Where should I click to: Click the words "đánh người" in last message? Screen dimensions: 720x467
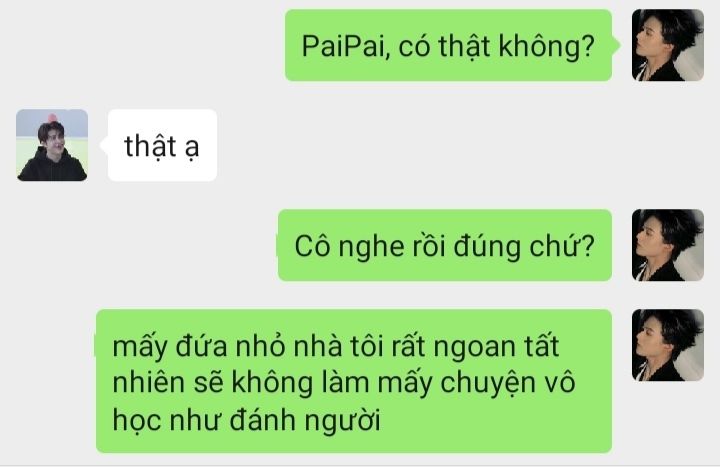click(305, 420)
